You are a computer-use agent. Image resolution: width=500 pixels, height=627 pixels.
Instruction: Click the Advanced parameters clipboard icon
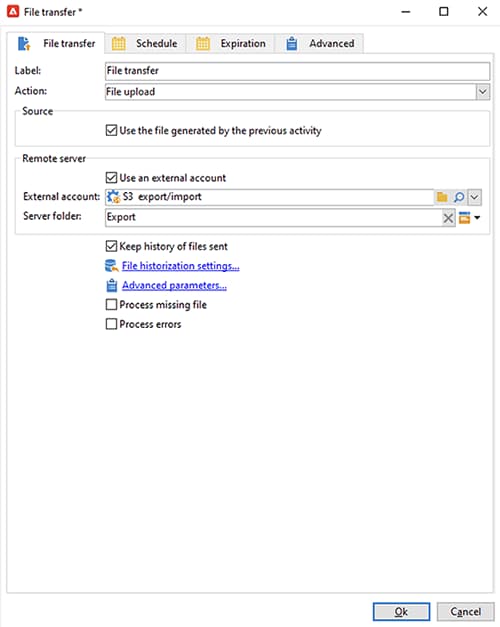pyautogui.click(x=112, y=286)
